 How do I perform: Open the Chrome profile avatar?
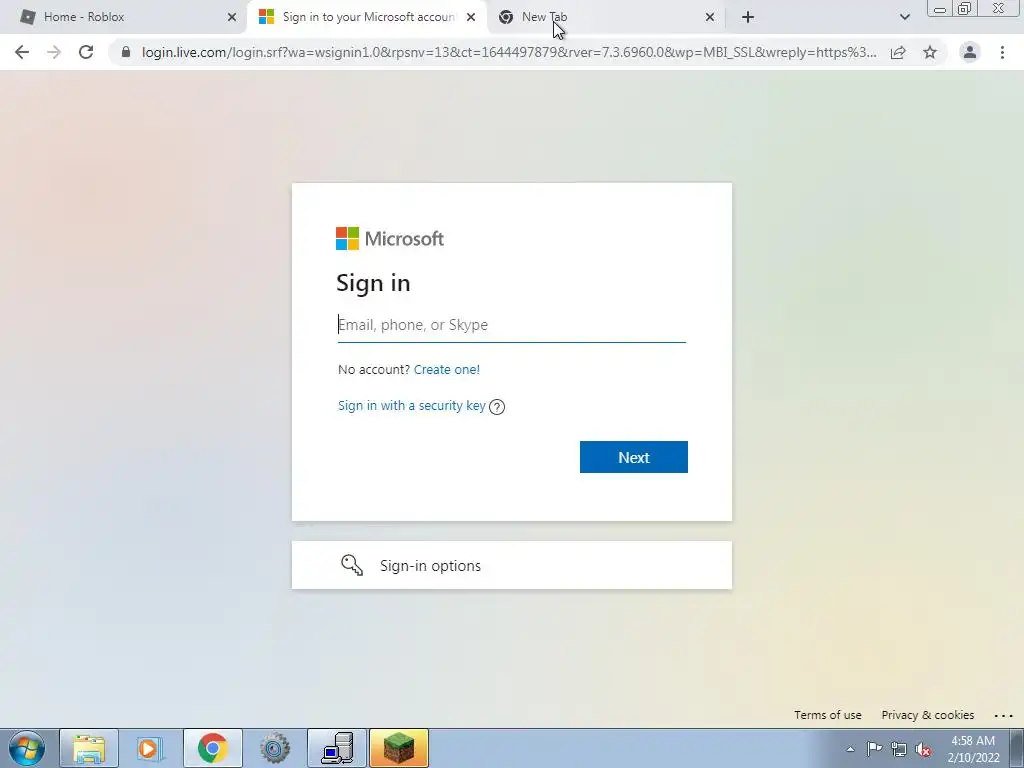point(970,52)
